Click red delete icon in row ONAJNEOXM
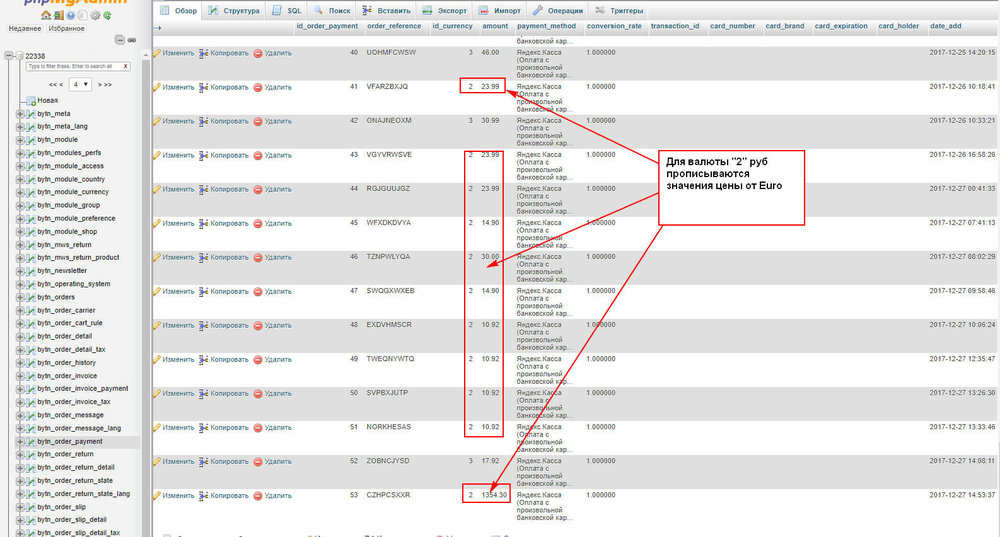 [258, 121]
